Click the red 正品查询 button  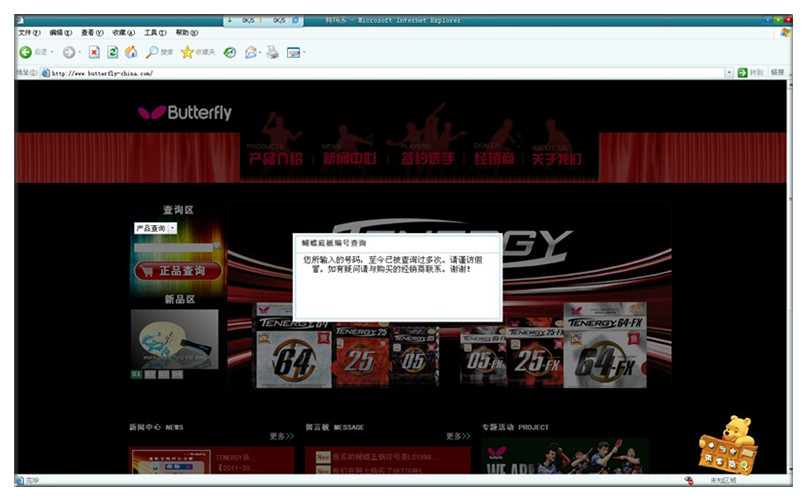178,271
